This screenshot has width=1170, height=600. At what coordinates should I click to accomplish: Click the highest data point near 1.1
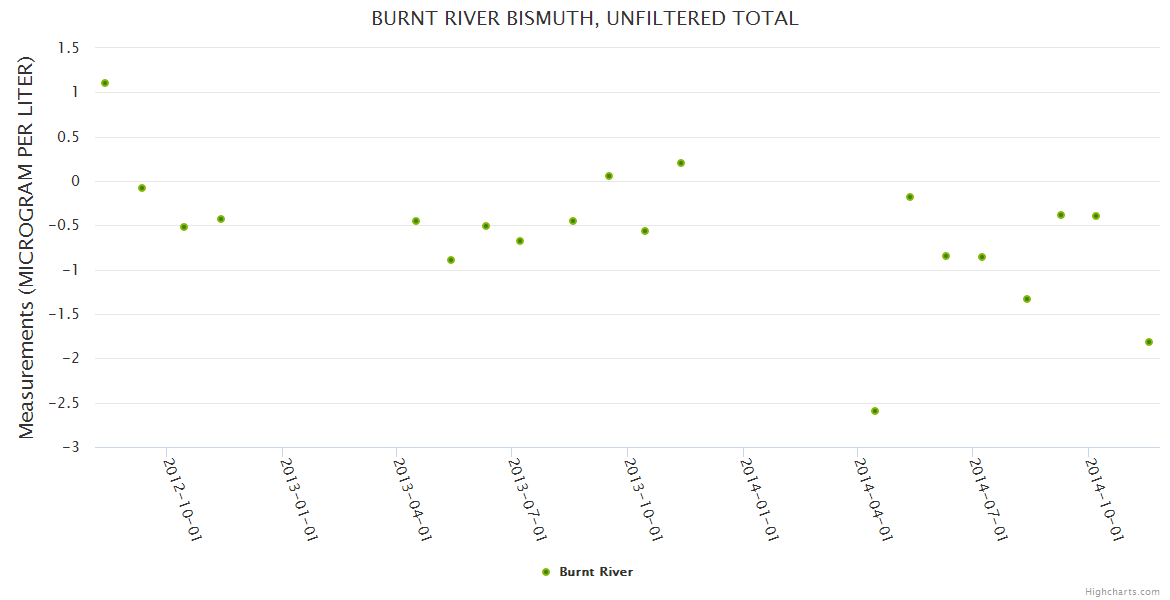click(105, 83)
